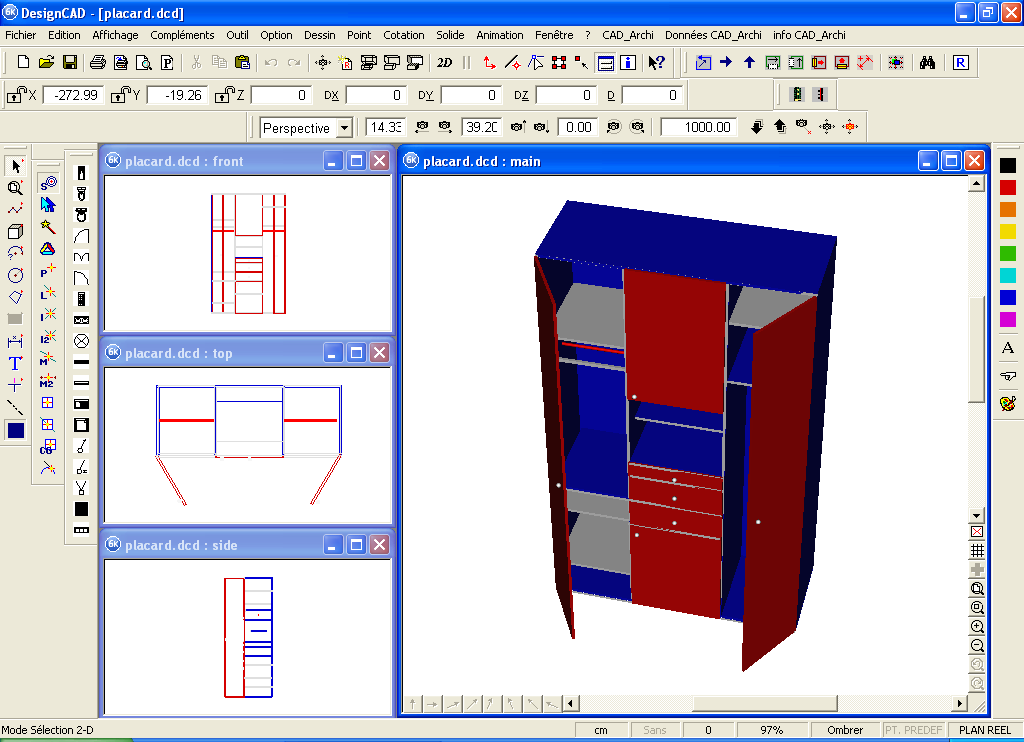Click the 97% zoom level button
The image size is (1024, 742).
point(770,730)
